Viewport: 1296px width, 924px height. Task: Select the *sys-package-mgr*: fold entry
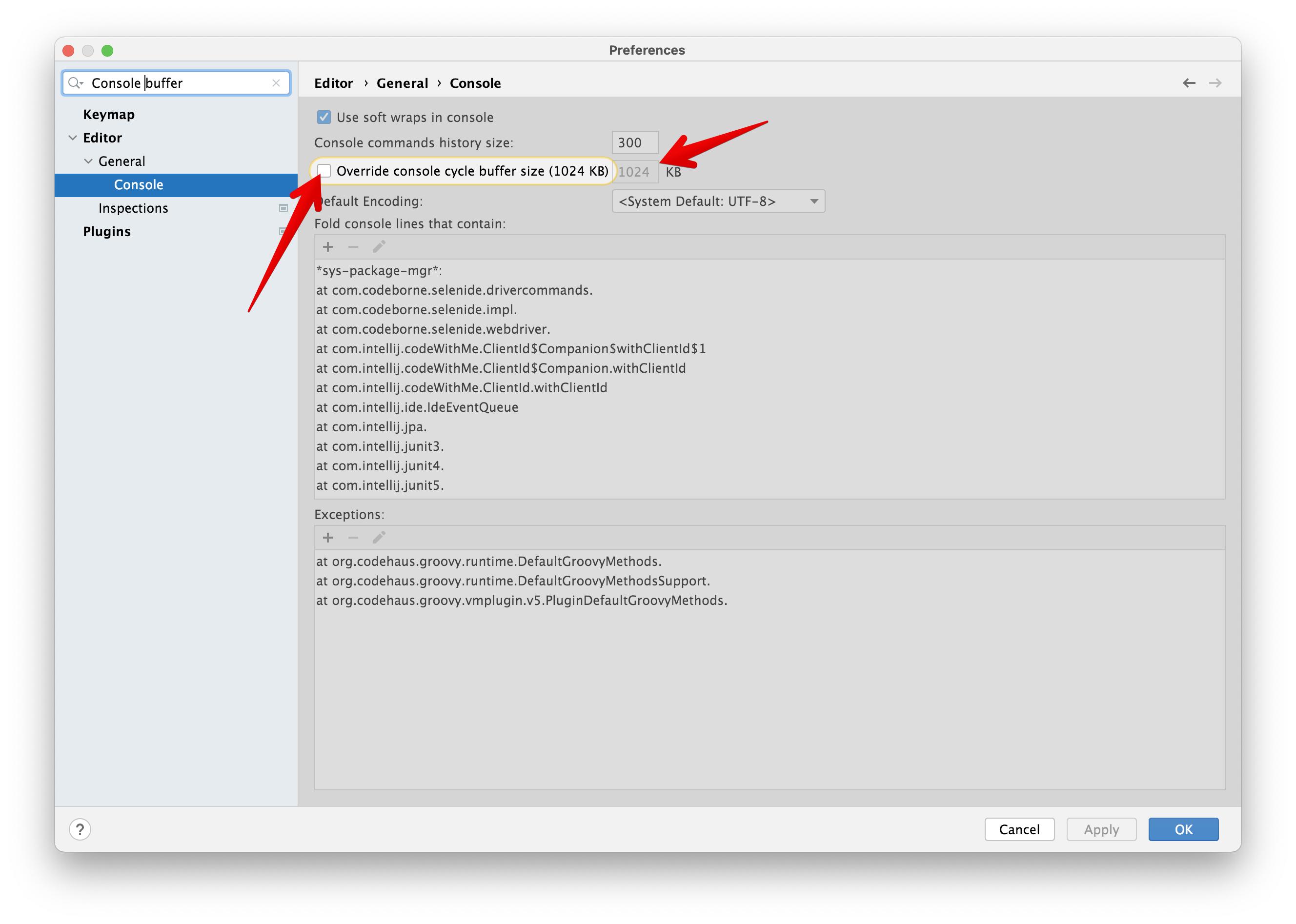pos(379,271)
